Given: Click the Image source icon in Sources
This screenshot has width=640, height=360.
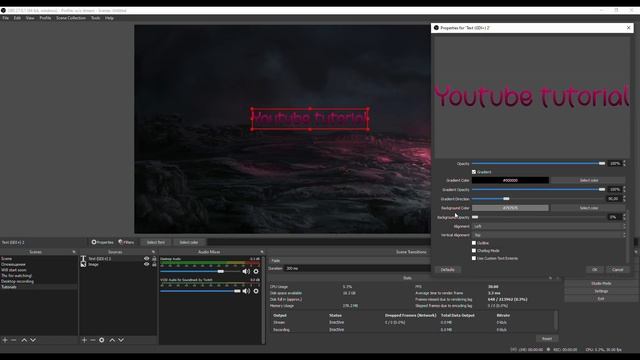Looking at the screenshot, I should (83, 264).
